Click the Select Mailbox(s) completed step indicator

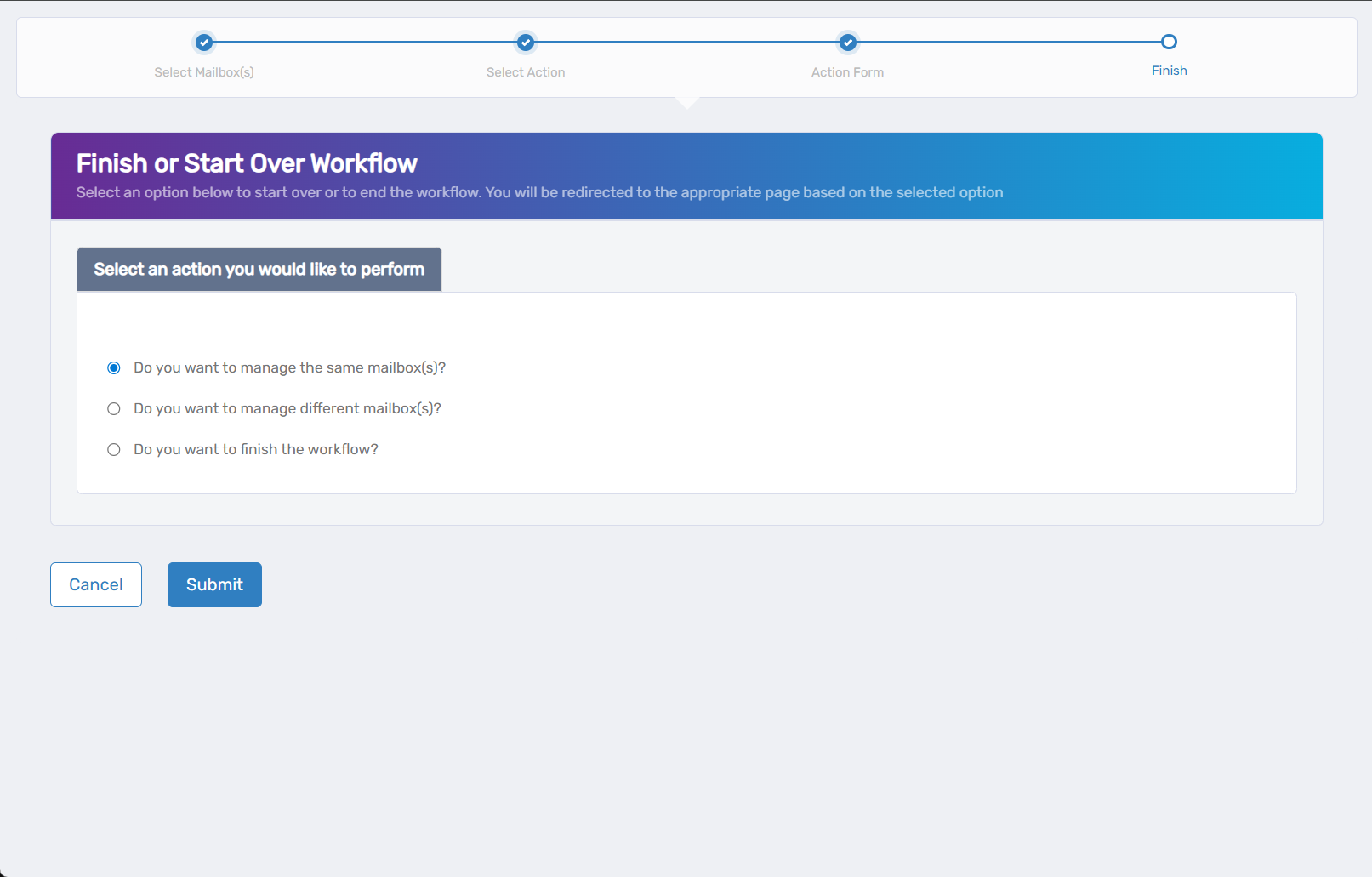click(x=204, y=42)
